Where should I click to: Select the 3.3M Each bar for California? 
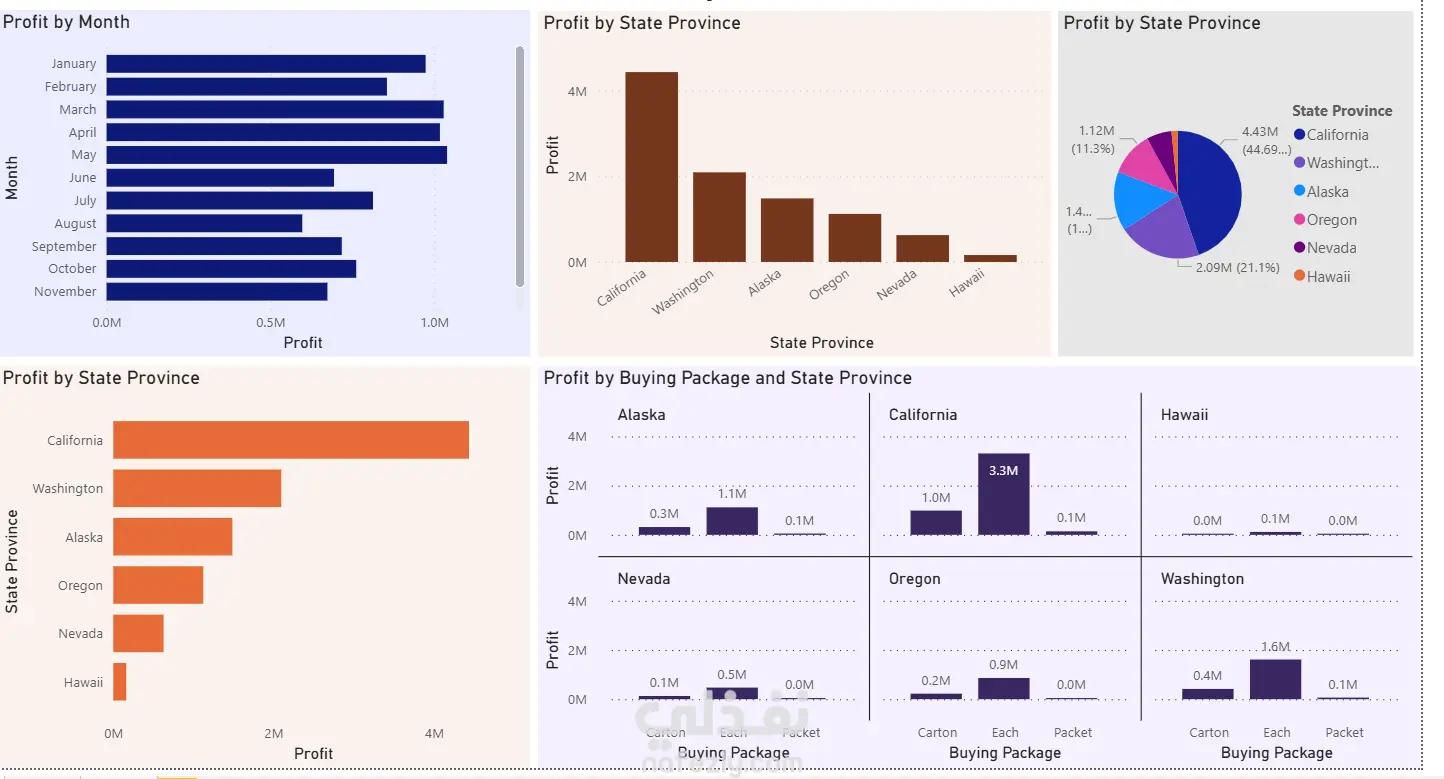click(x=1004, y=494)
